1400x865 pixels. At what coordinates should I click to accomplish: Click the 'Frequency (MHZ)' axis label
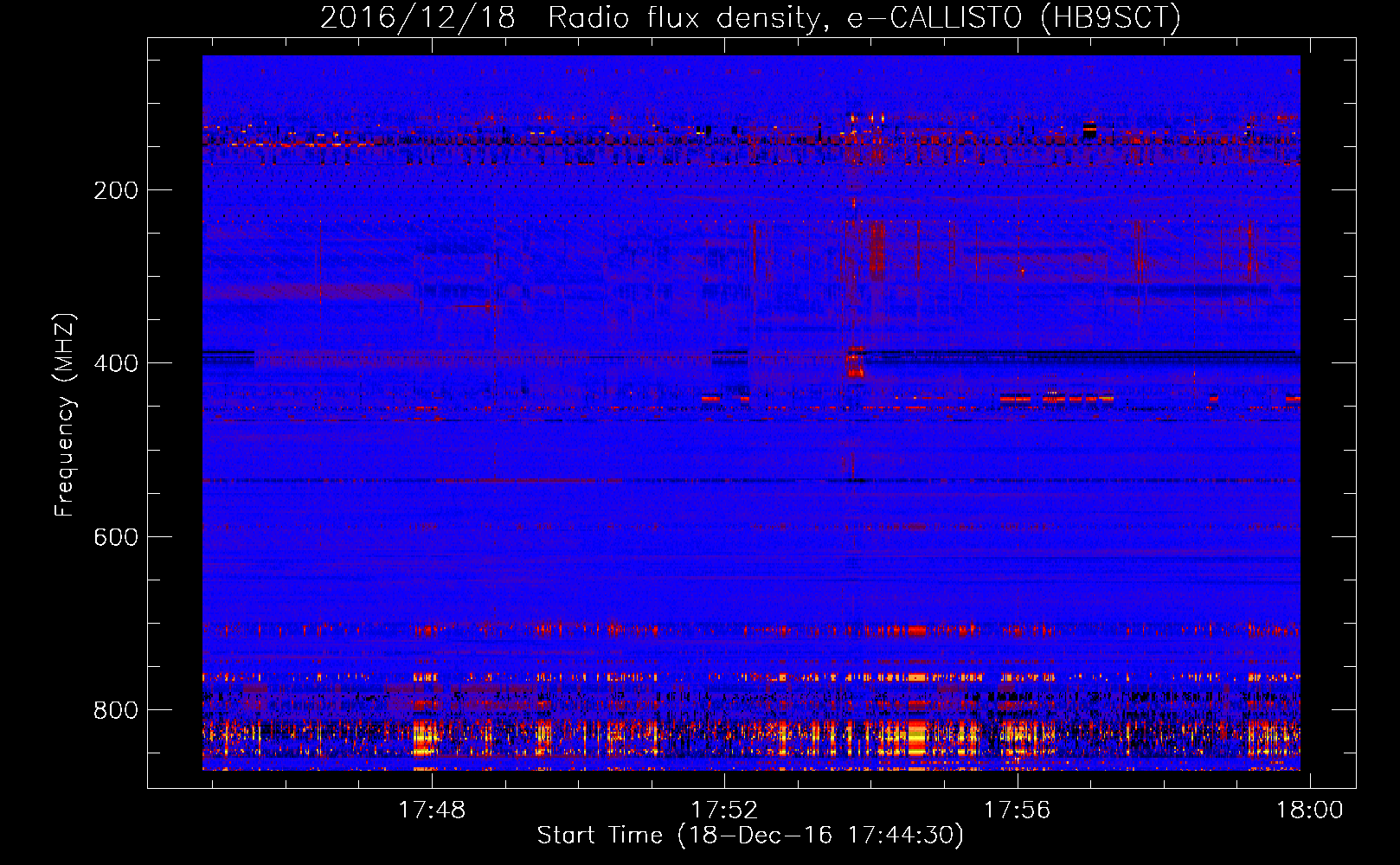point(65,415)
